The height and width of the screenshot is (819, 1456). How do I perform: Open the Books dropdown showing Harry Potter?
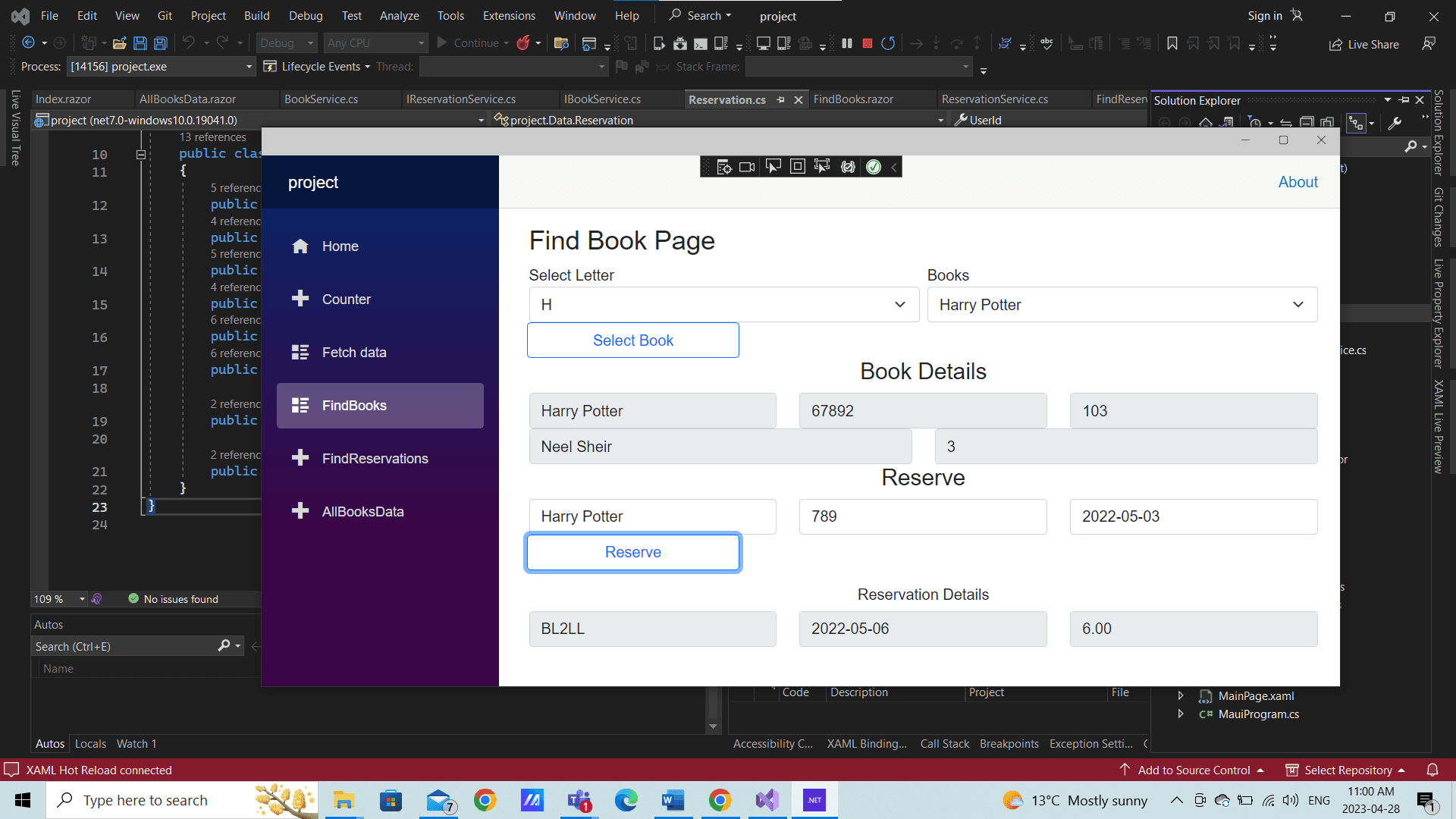(x=1122, y=304)
